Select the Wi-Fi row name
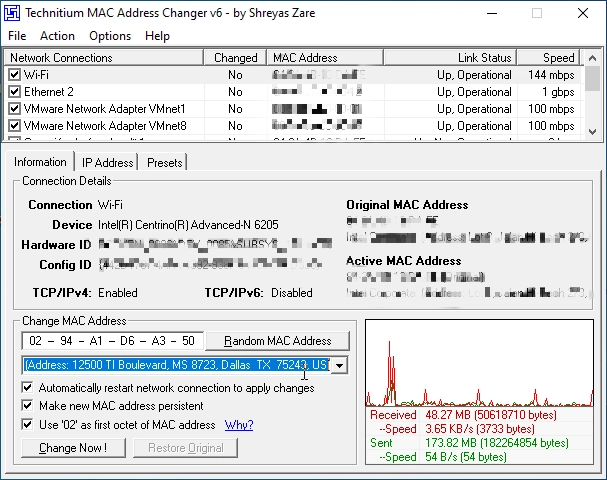This screenshot has height=480, width=607. point(36,74)
